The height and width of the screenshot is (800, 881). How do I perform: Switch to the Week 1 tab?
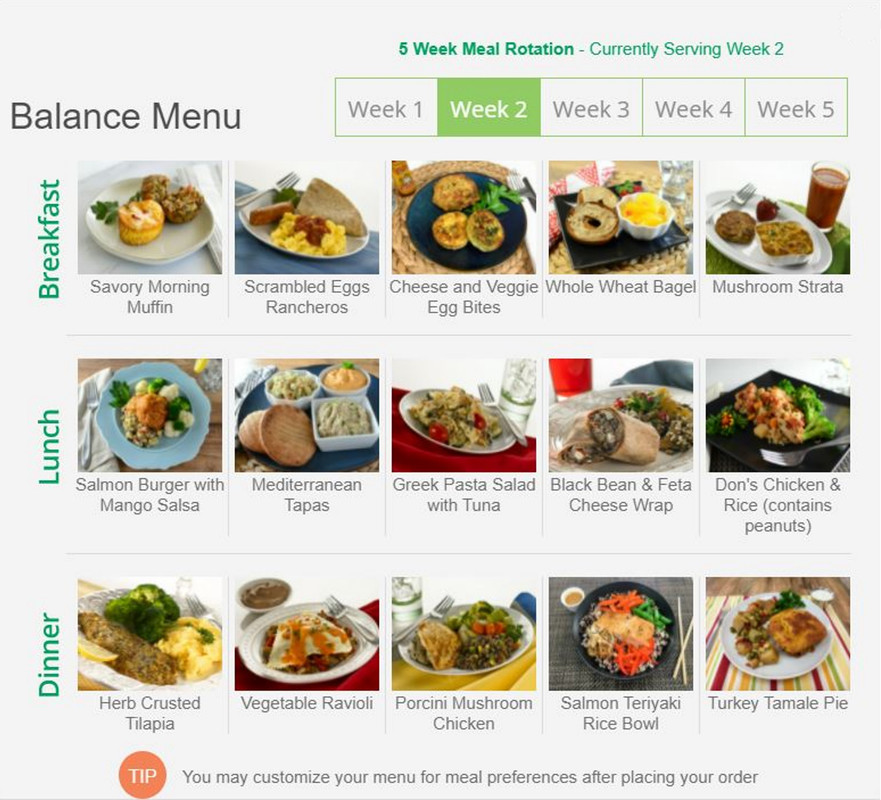point(387,108)
